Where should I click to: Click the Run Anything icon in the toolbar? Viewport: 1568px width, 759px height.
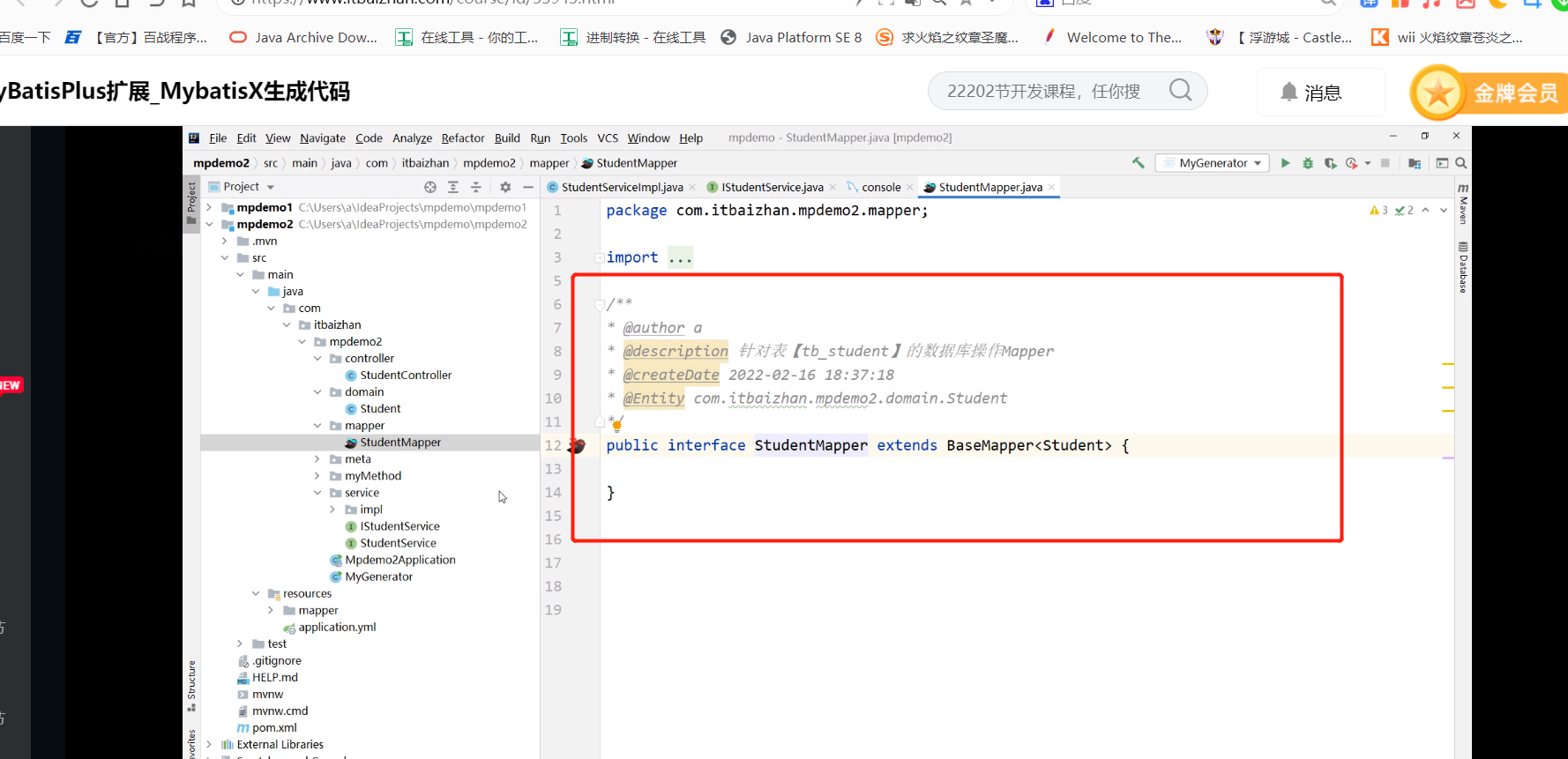1442,163
